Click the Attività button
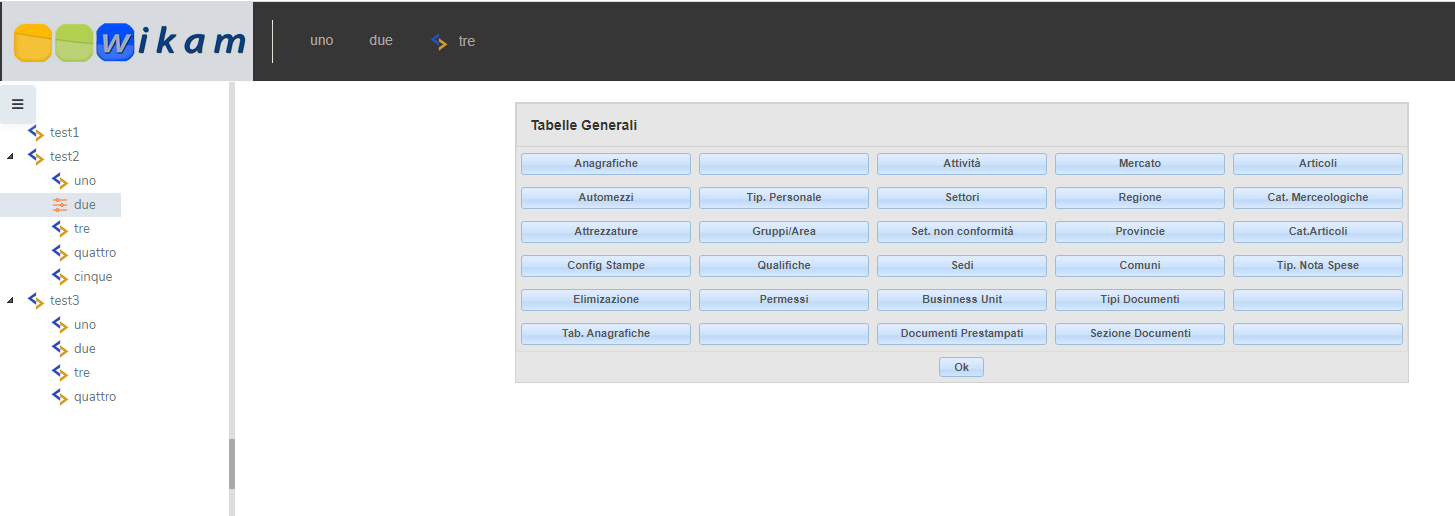Screen dimensions: 1455x516 (x=962, y=164)
